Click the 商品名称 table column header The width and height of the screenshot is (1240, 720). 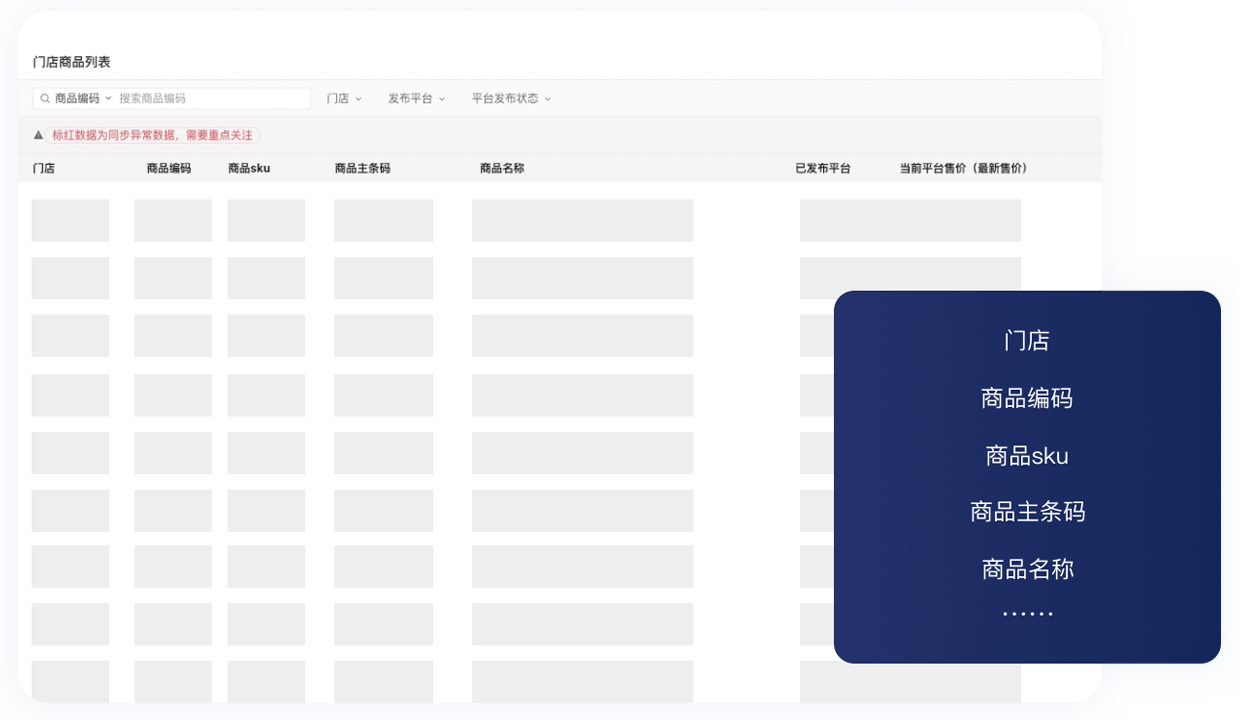point(502,168)
